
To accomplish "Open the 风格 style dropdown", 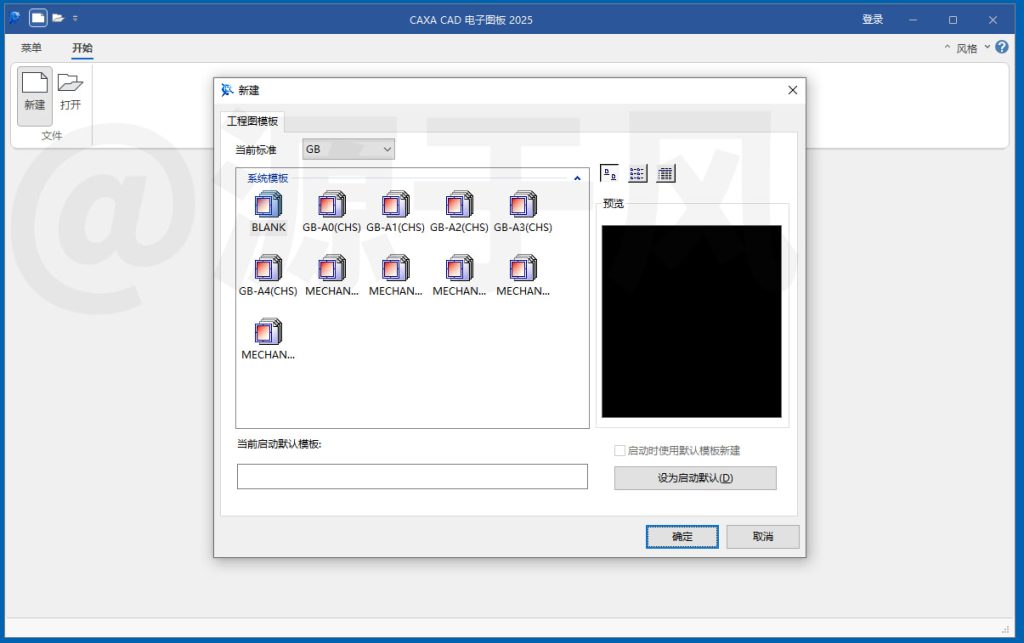I will tap(973, 48).
